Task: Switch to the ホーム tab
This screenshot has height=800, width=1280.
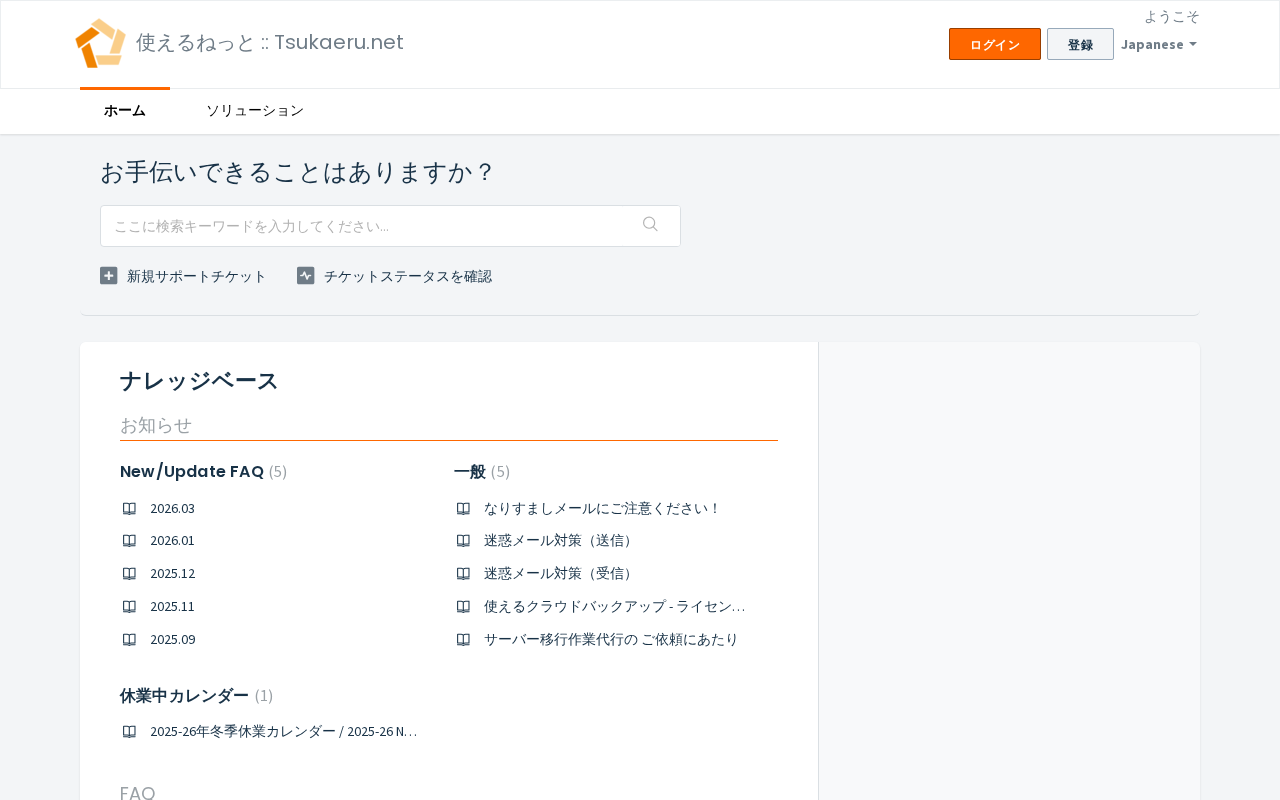Action: 125,111
